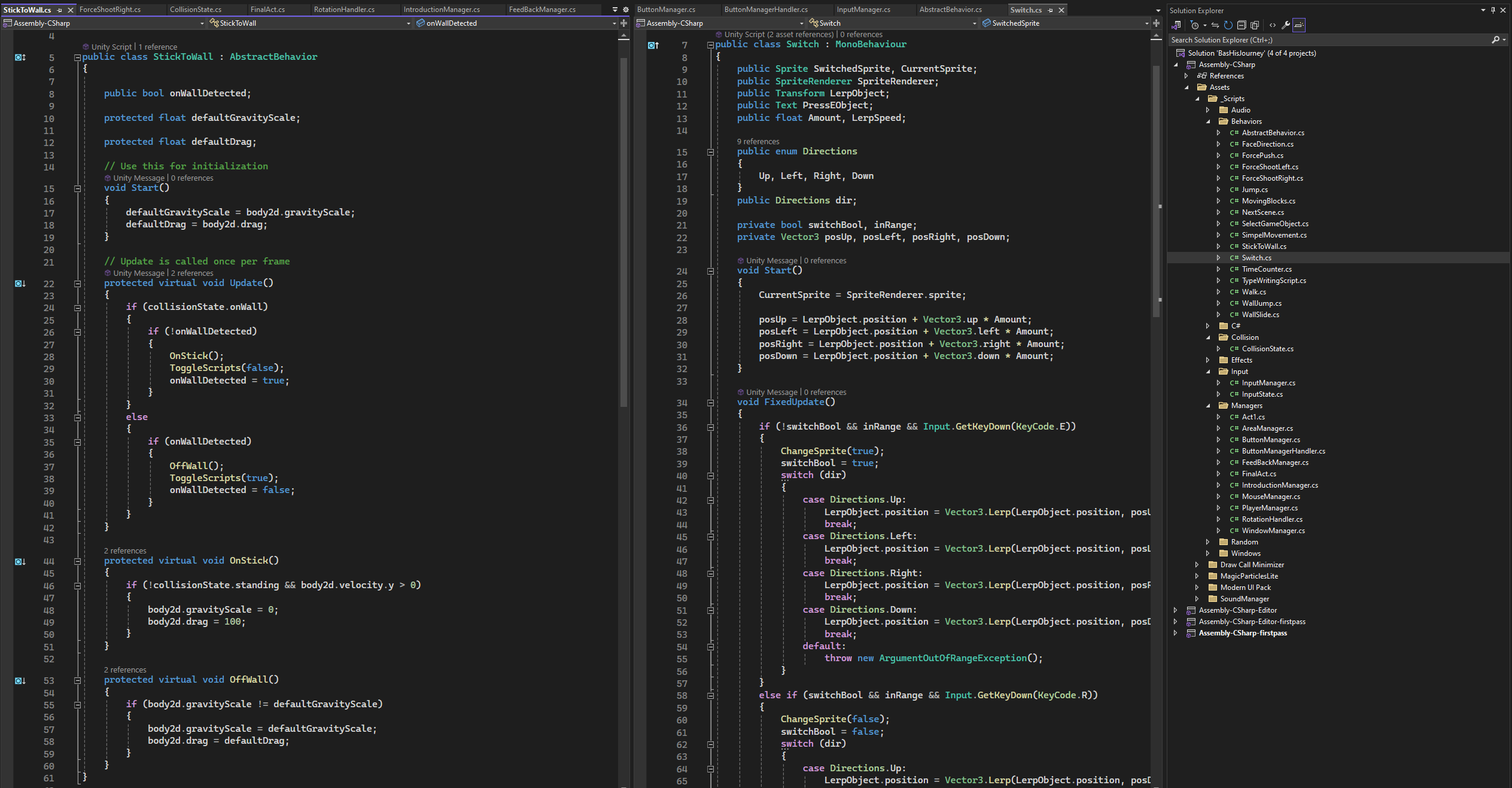Click the left editor tab settings gear
This screenshot has height=788, width=1512.
[626, 10]
